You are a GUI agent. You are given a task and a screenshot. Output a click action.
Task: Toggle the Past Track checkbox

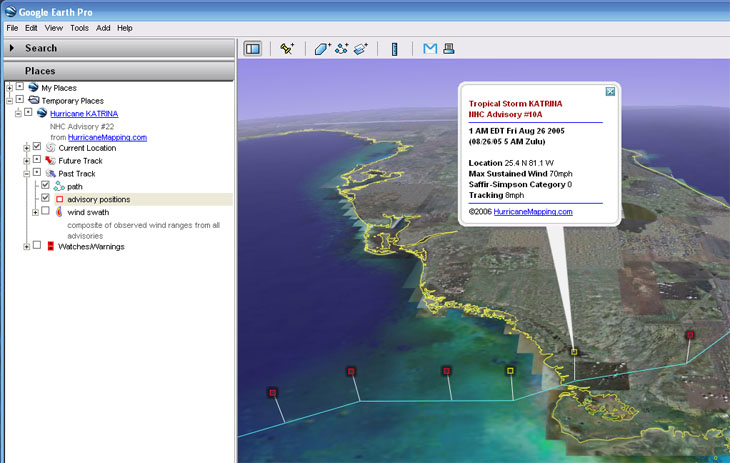click(x=37, y=172)
